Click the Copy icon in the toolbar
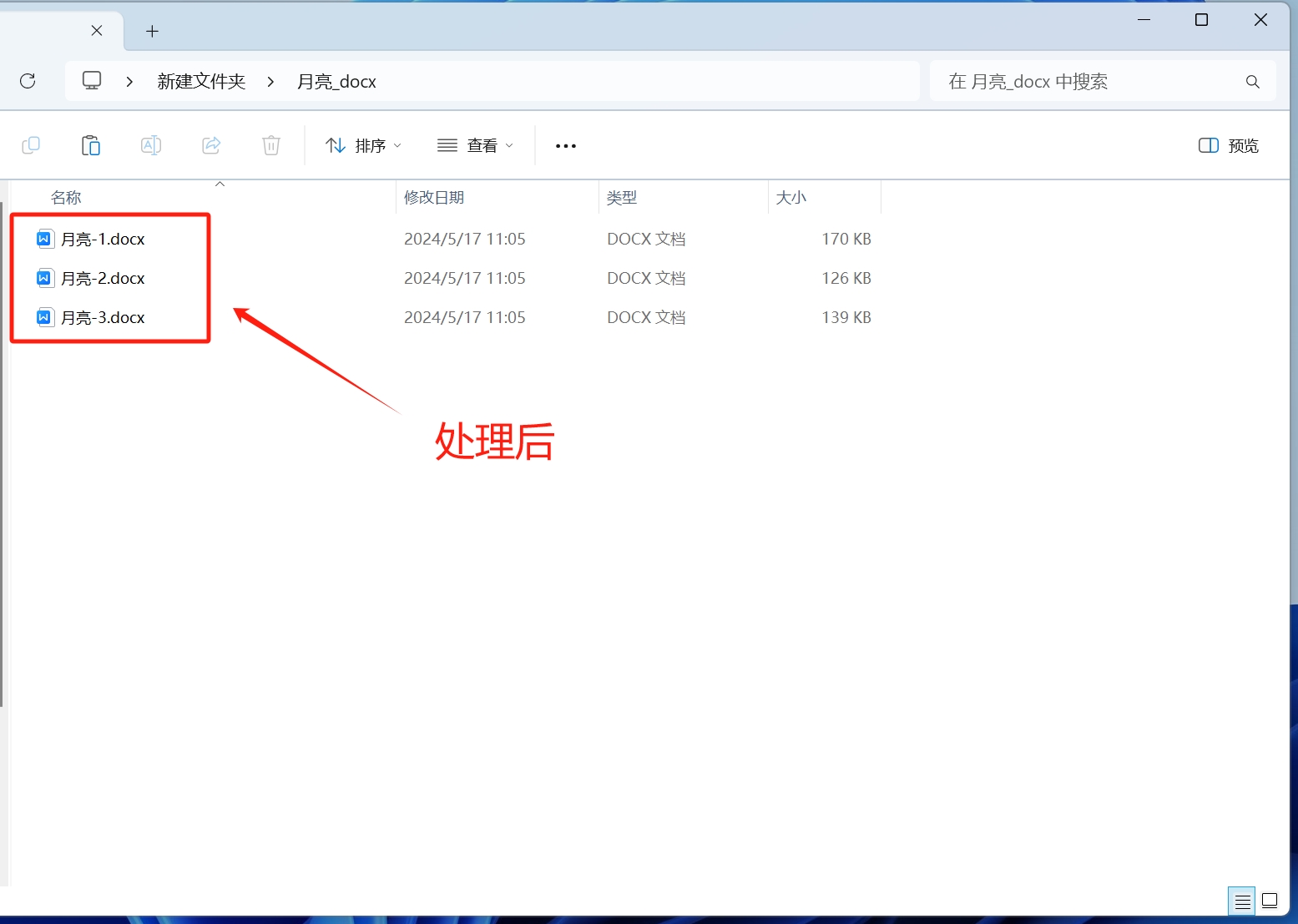The width and height of the screenshot is (1298, 924). [31, 144]
